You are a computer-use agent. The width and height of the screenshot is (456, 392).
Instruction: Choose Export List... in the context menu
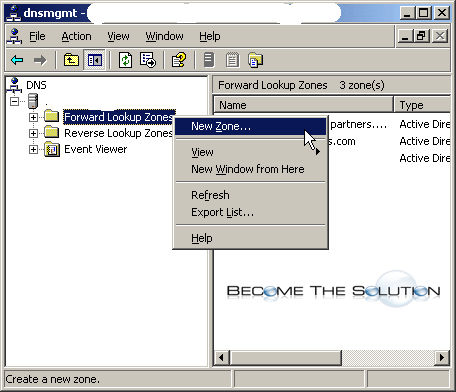pos(250,212)
